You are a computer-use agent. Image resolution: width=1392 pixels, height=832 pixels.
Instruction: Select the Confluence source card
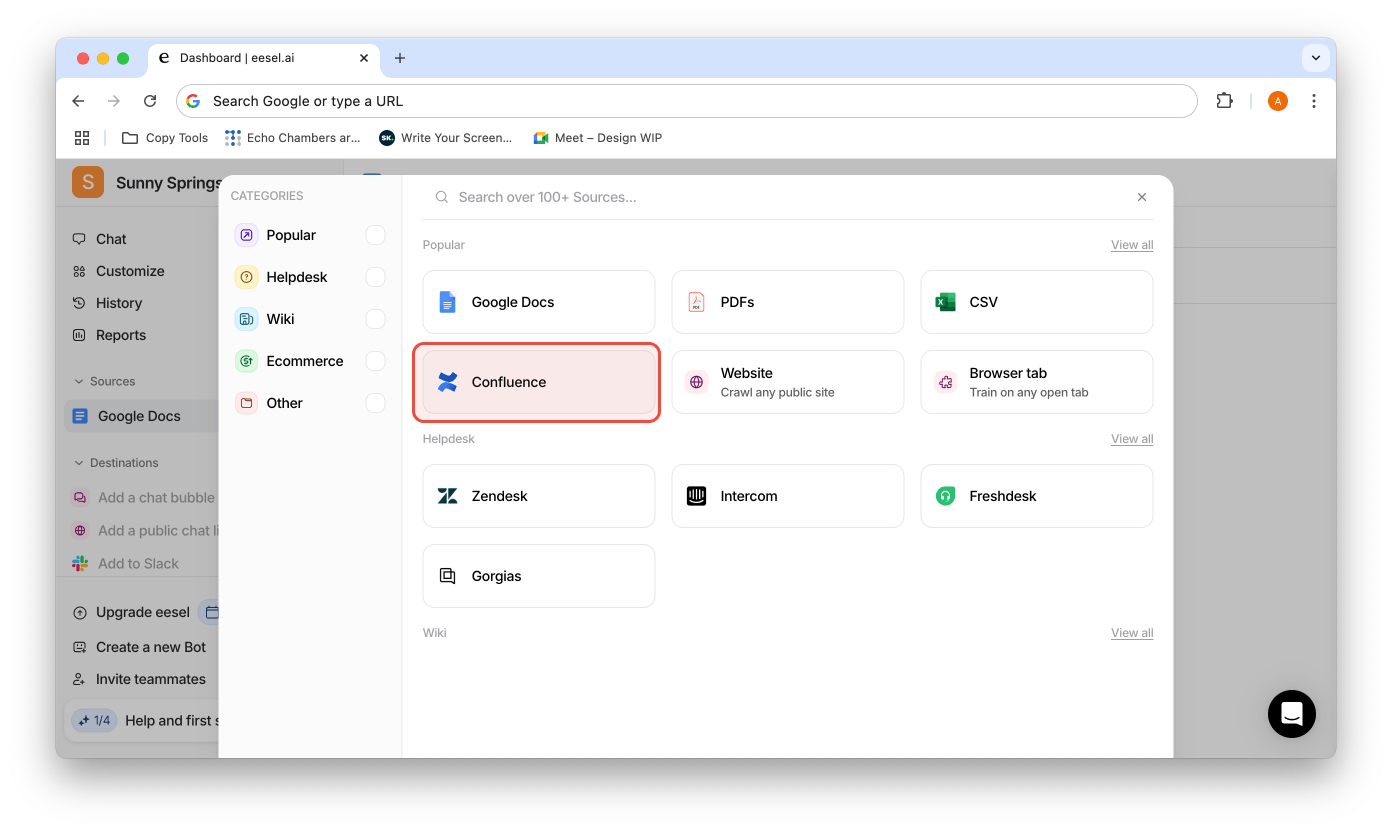(x=539, y=382)
